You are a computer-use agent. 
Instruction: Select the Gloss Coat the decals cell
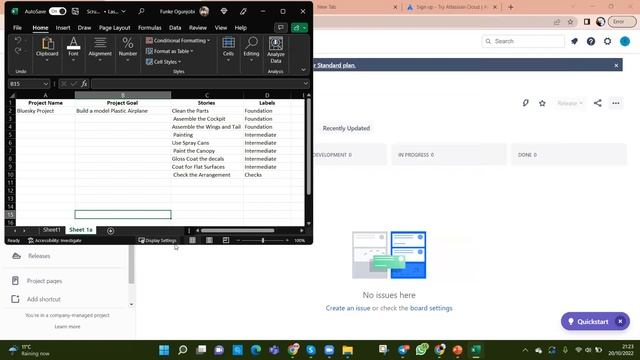coord(207,159)
